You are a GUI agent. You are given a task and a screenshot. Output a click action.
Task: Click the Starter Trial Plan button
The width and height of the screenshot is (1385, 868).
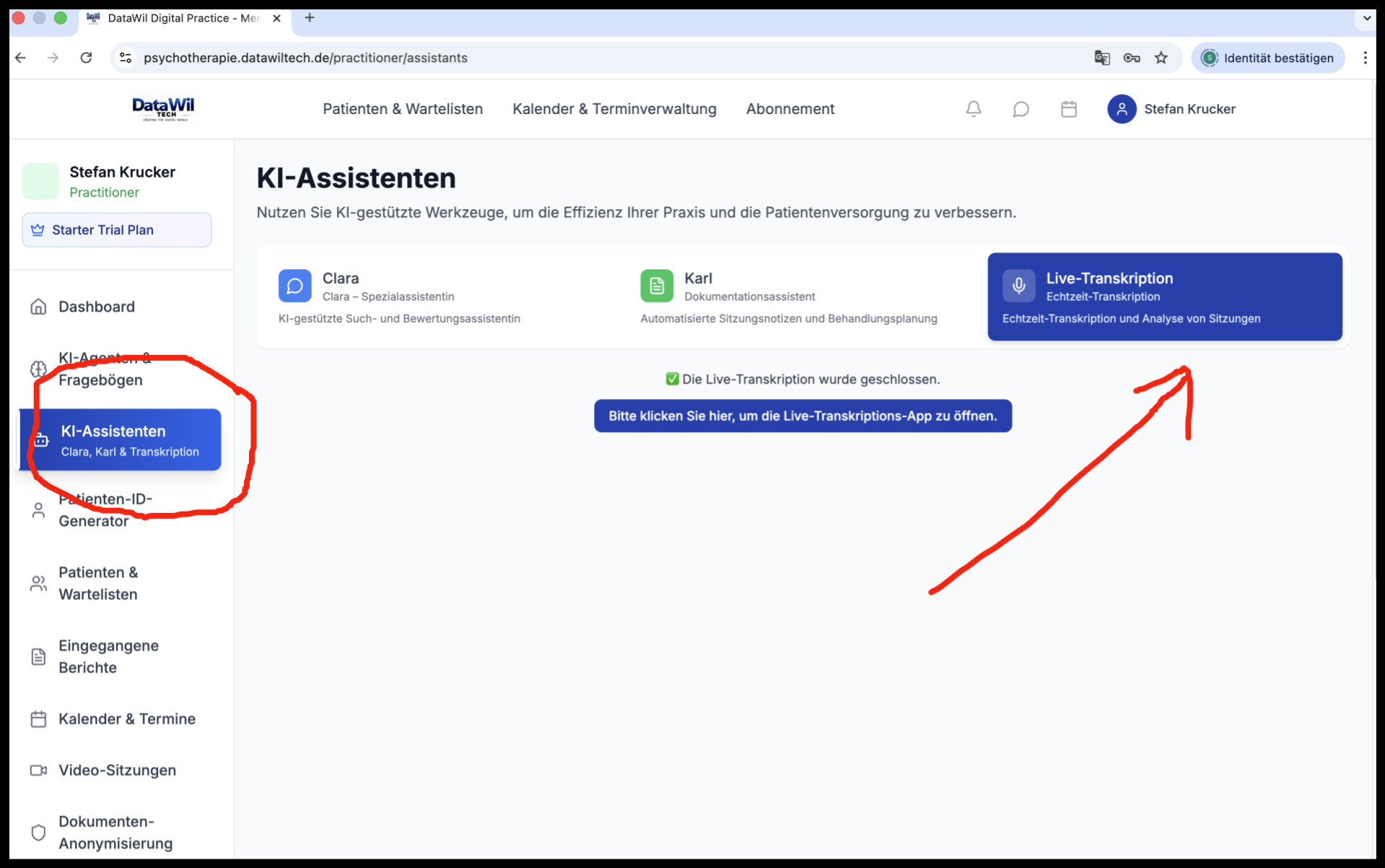click(117, 230)
